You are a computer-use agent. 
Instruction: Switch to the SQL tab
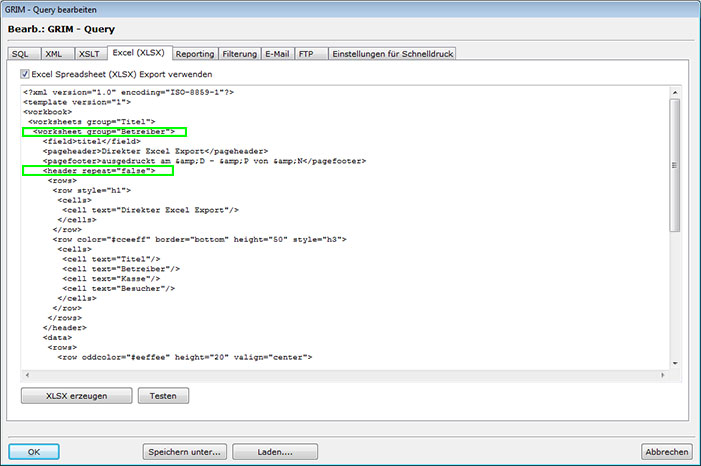tap(20, 53)
